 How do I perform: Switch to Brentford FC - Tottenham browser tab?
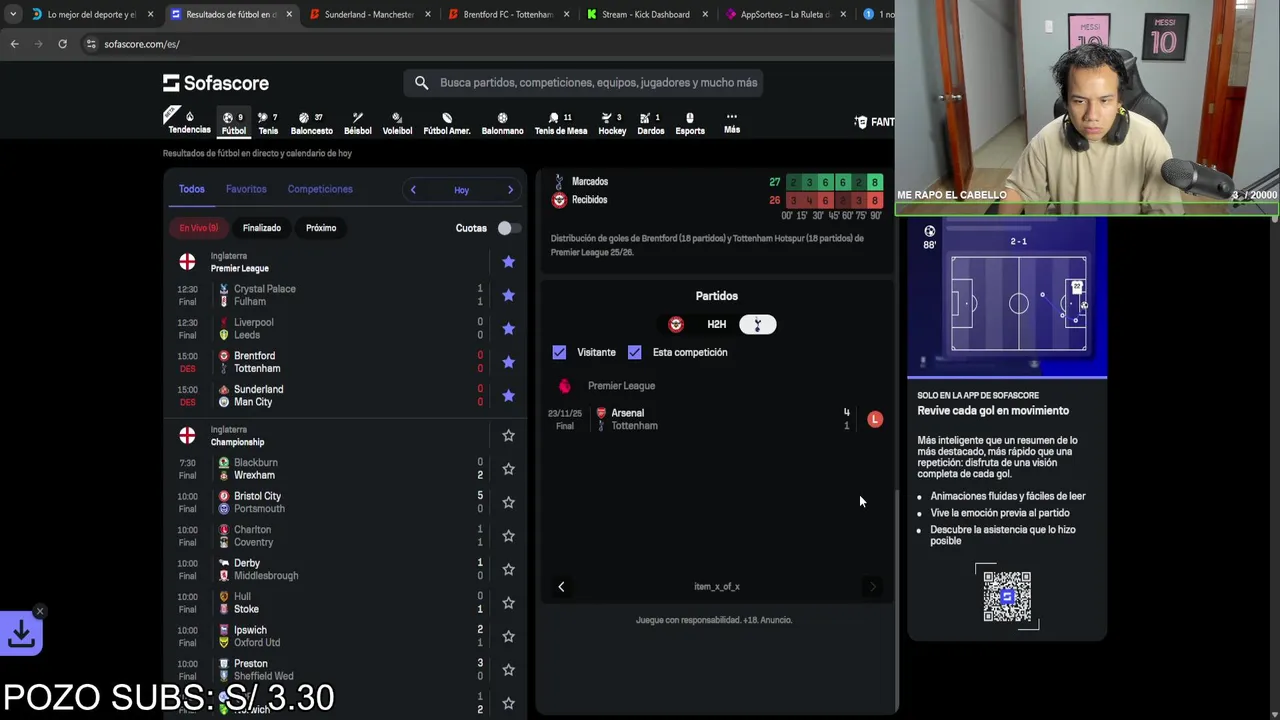(507, 14)
